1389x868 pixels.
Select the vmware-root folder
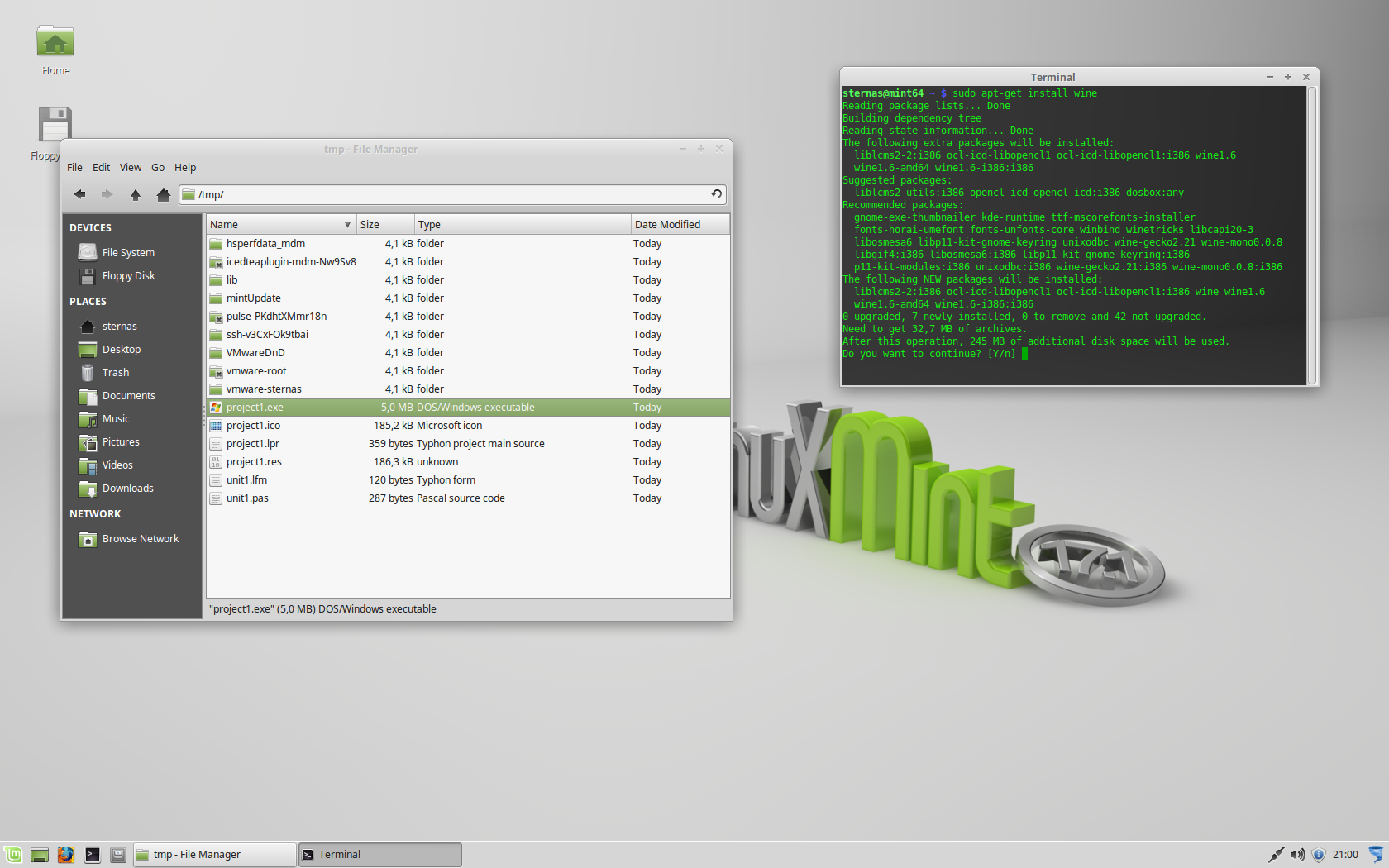coord(468,370)
